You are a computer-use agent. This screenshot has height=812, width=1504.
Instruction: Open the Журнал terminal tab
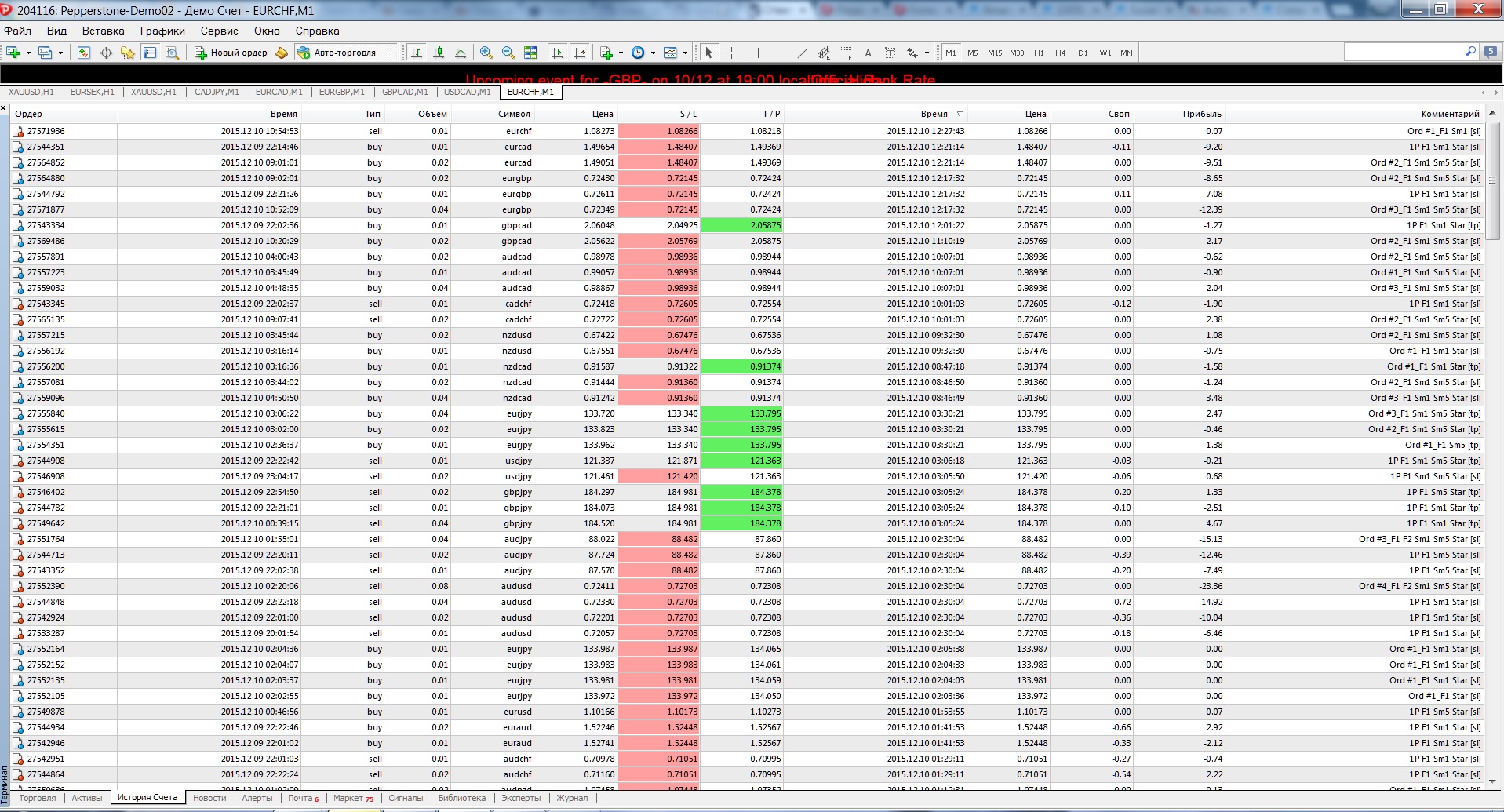click(572, 798)
